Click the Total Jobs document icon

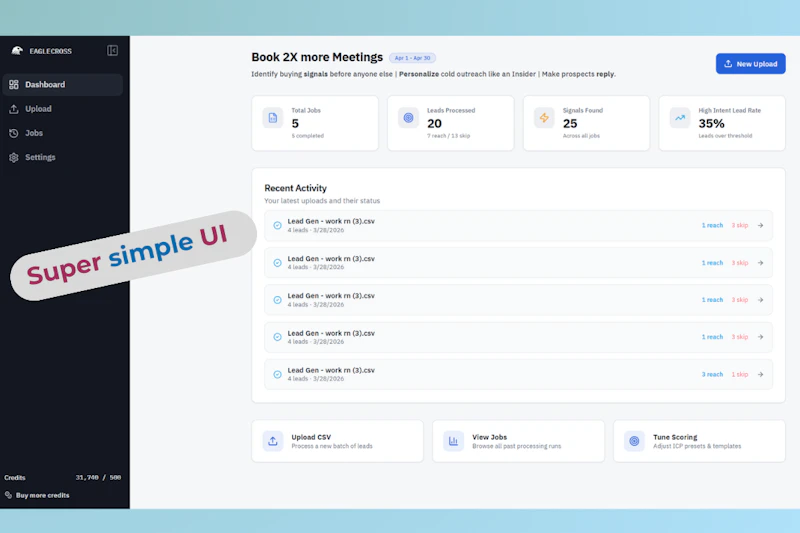(x=273, y=118)
